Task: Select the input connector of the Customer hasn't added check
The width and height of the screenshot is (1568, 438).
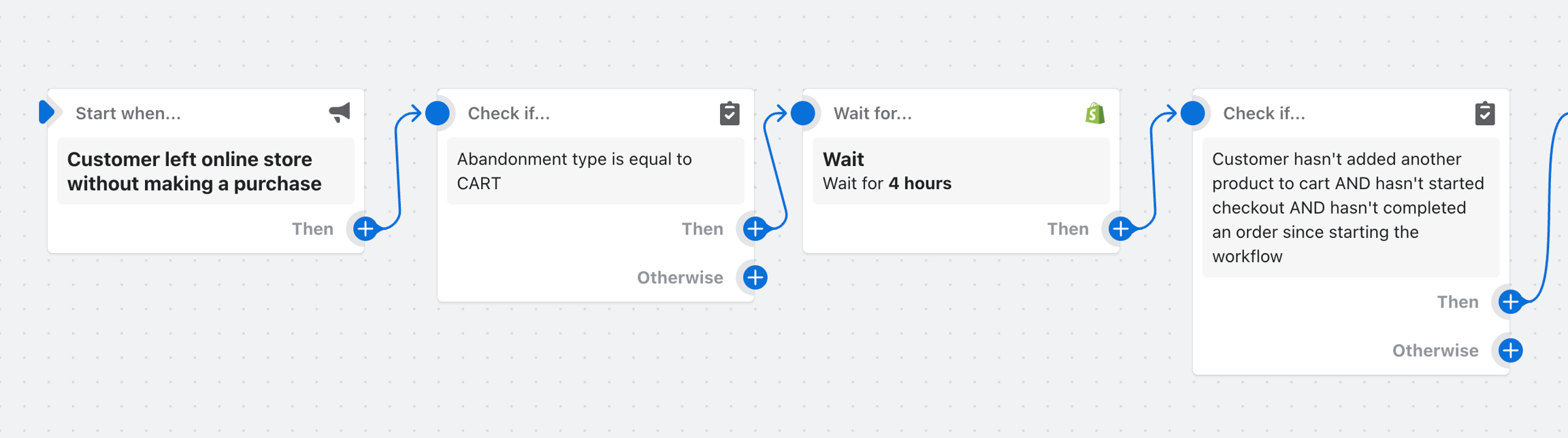Action: pos(1192,113)
